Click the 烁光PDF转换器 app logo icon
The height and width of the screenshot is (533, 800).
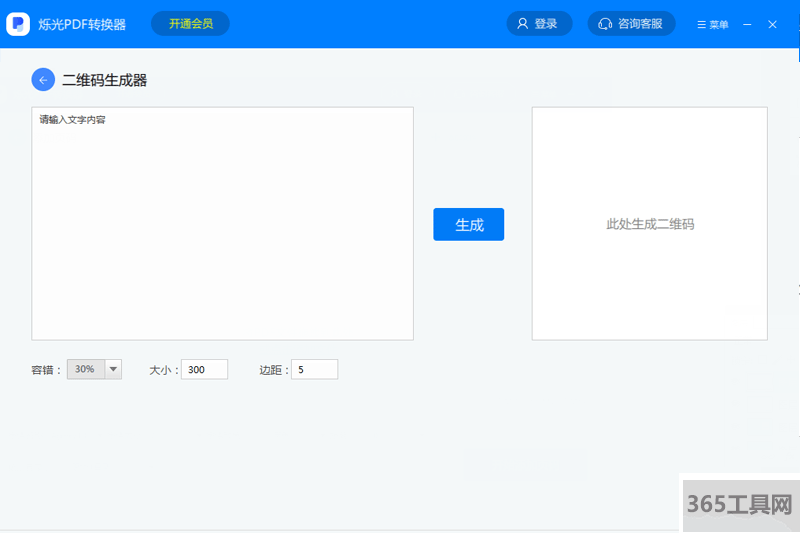pos(18,24)
